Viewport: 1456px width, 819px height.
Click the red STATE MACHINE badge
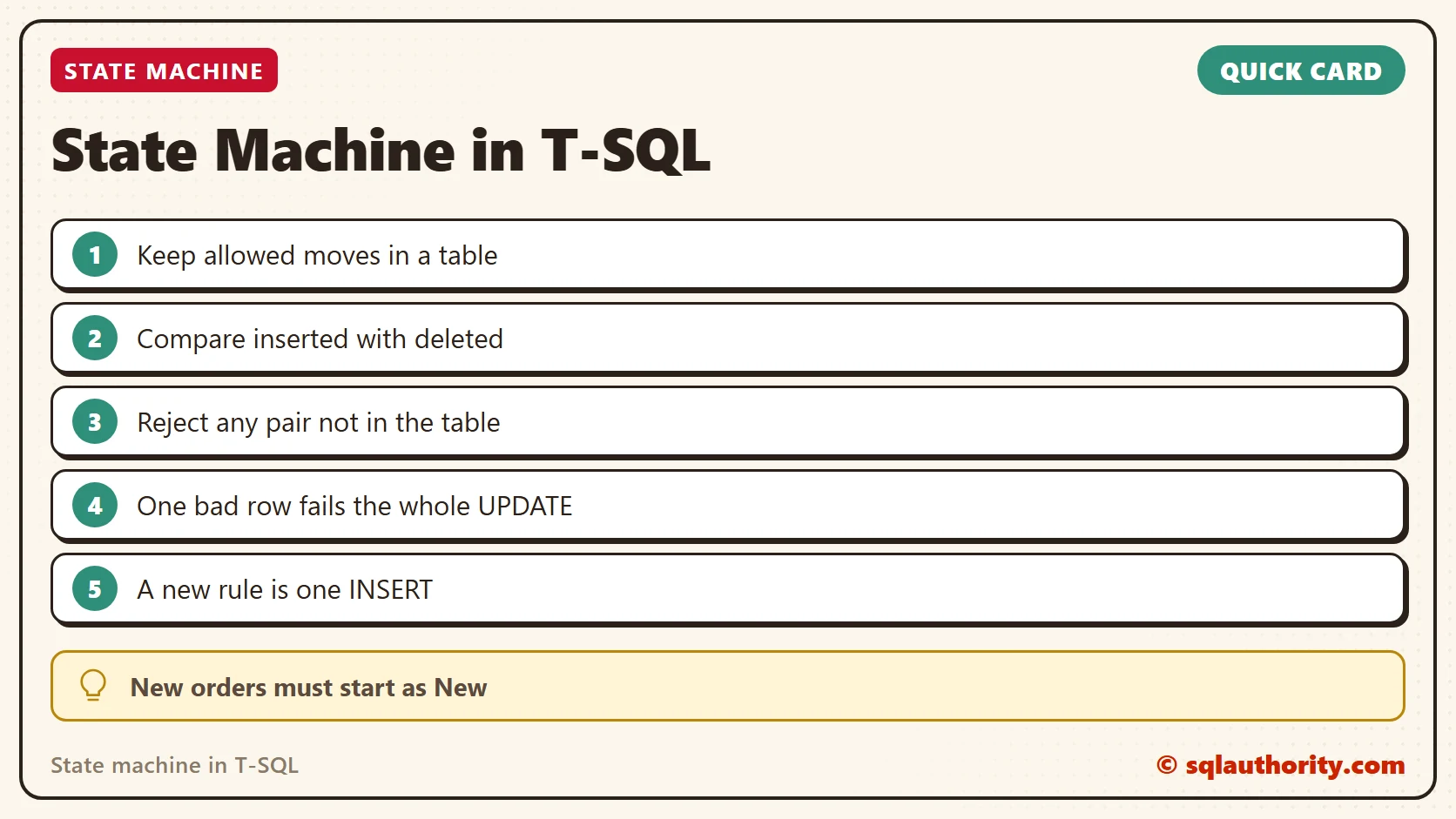coord(164,70)
